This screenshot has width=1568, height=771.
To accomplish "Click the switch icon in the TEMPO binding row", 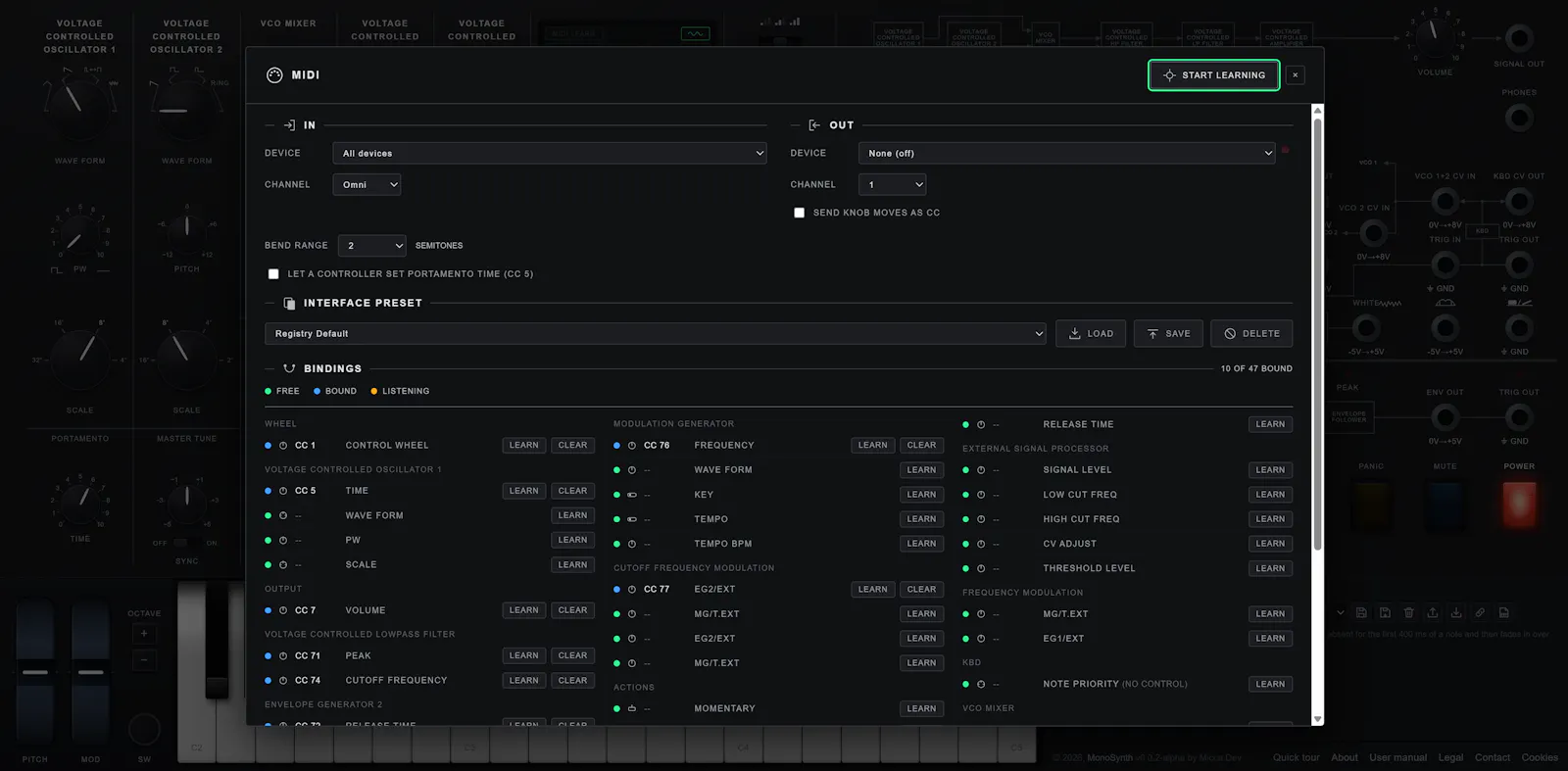I will (x=632, y=519).
